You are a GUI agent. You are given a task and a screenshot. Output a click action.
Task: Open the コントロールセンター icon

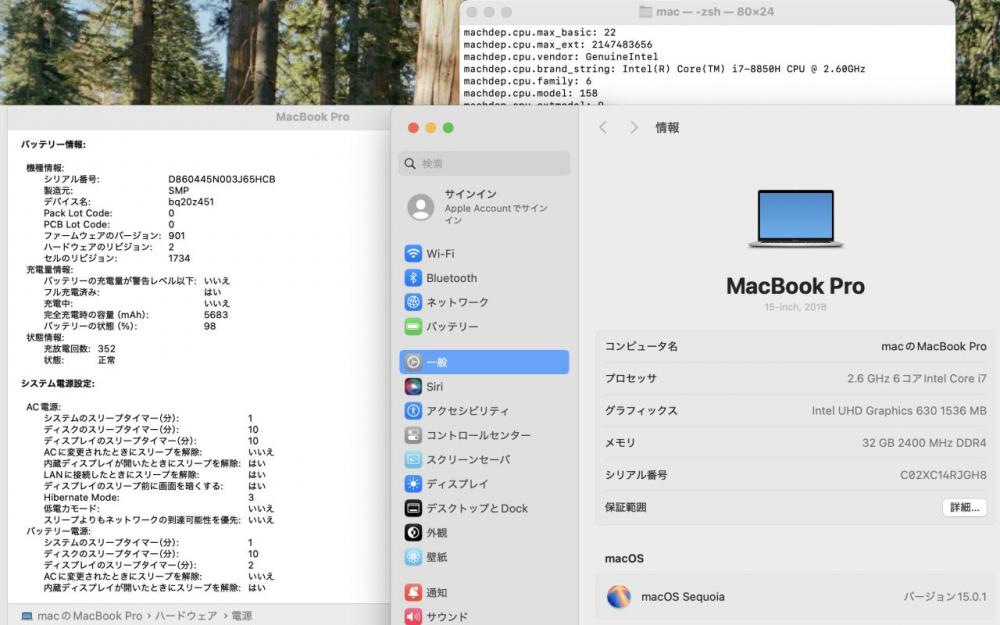[x=413, y=435]
